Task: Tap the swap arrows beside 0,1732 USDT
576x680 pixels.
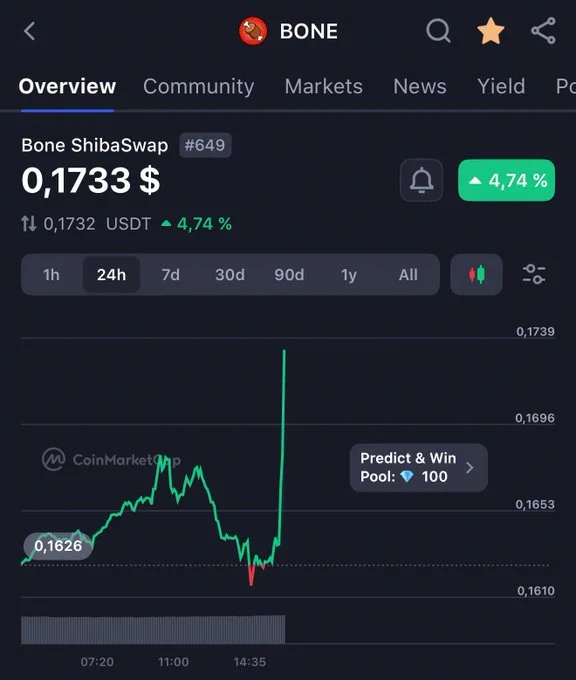Action: (x=29, y=224)
